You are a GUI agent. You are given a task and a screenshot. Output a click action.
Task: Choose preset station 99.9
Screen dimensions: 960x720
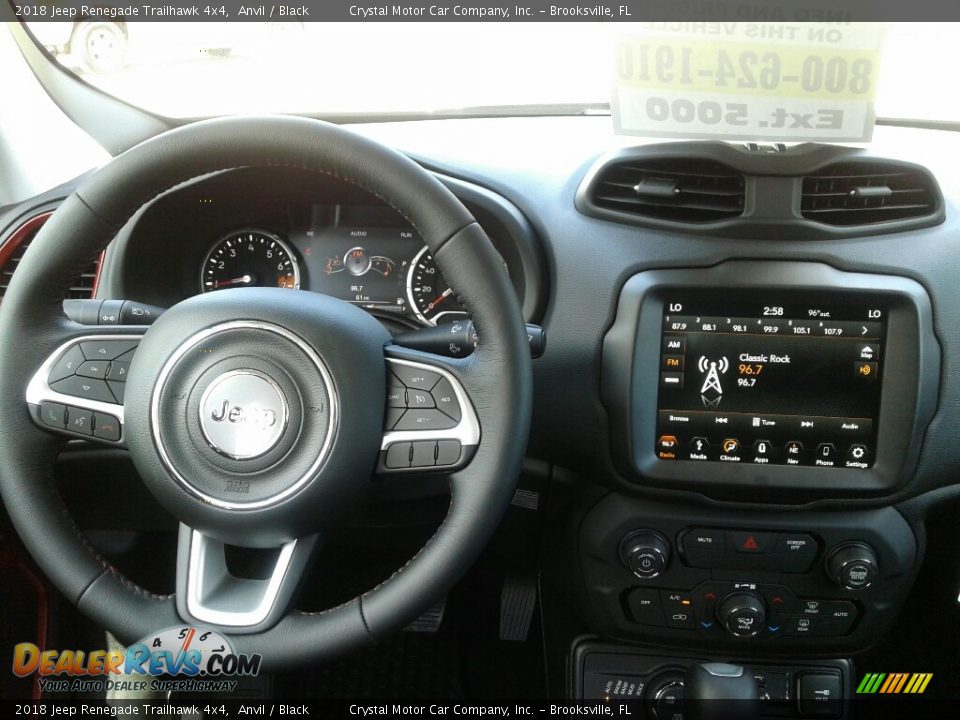[770, 327]
